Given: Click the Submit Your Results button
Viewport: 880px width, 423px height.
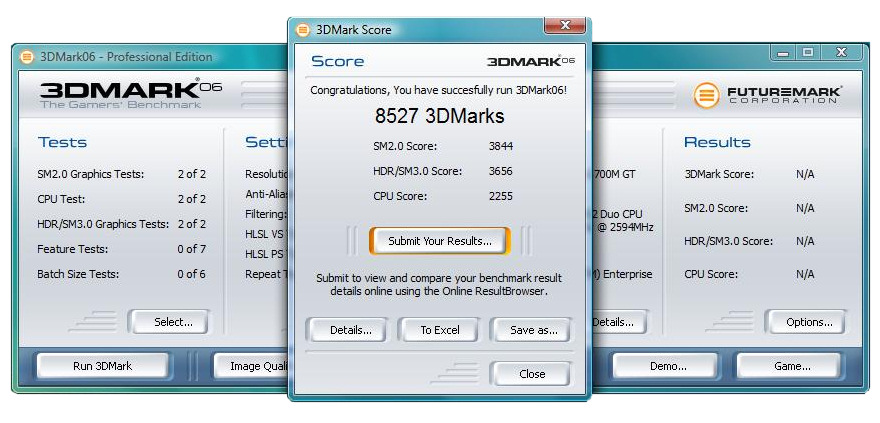Looking at the screenshot, I should tap(439, 241).
